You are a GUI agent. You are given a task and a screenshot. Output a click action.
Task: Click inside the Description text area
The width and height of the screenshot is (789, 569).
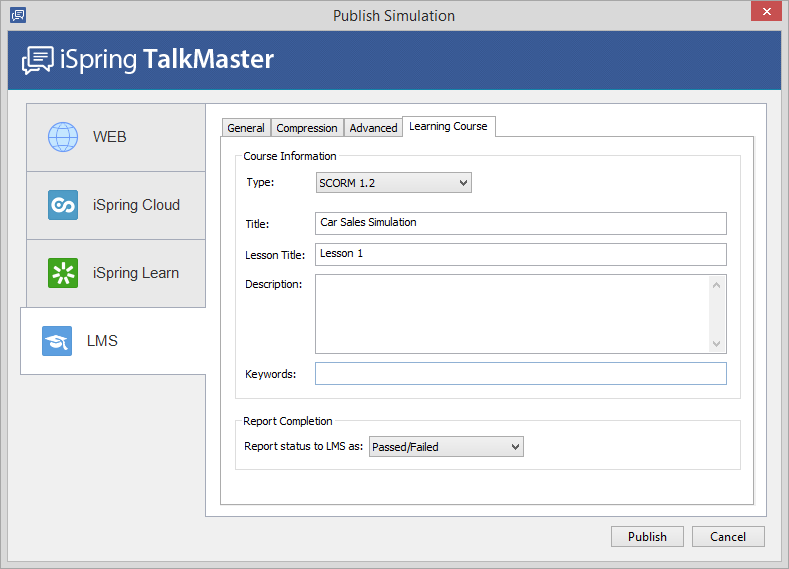tap(511, 314)
